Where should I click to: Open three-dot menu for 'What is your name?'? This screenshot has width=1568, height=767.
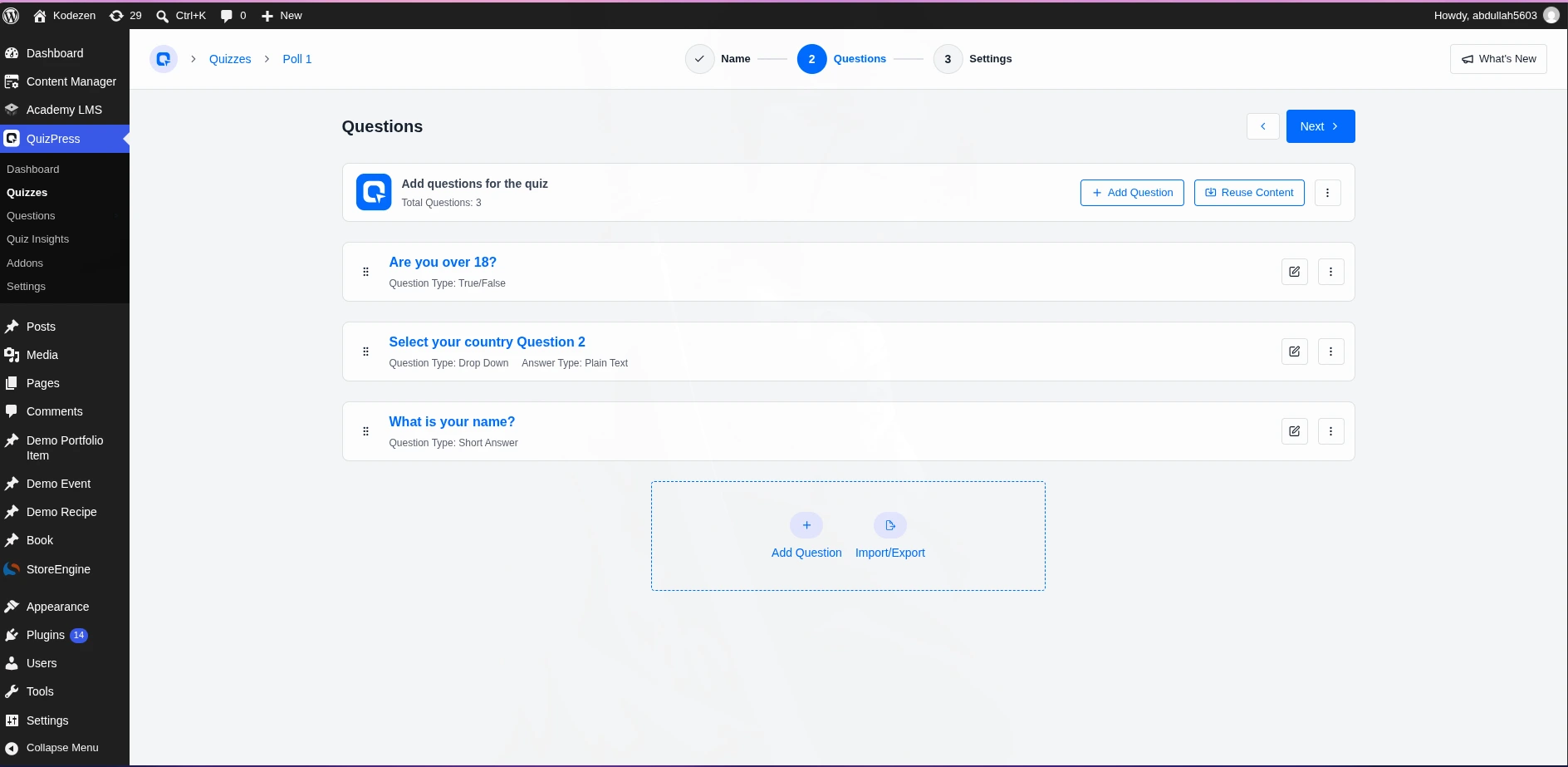point(1330,431)
